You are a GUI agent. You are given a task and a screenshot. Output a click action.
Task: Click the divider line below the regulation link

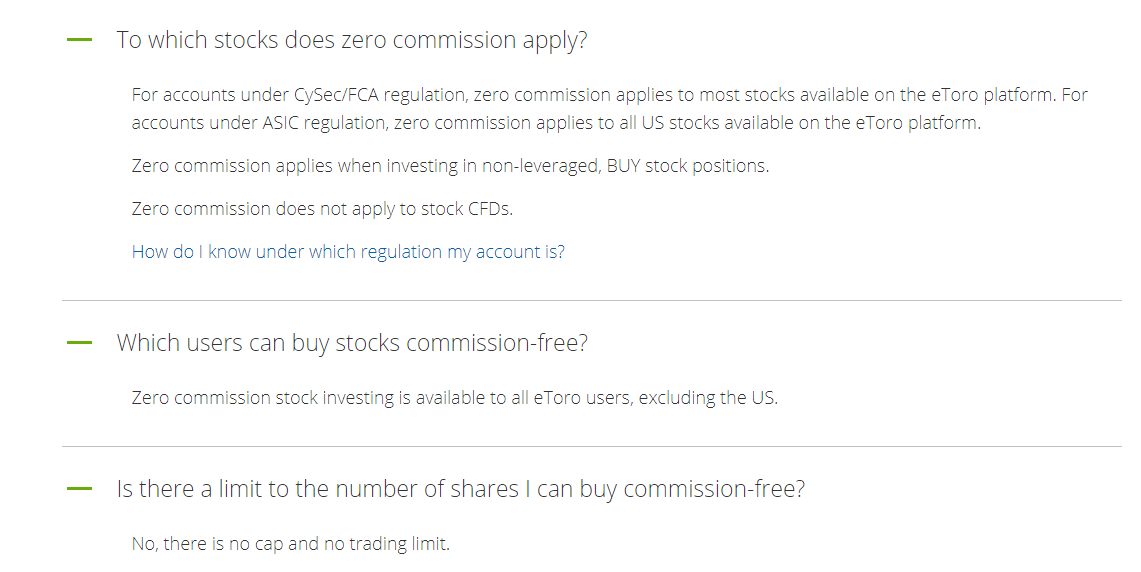click(x=592, y=300)
